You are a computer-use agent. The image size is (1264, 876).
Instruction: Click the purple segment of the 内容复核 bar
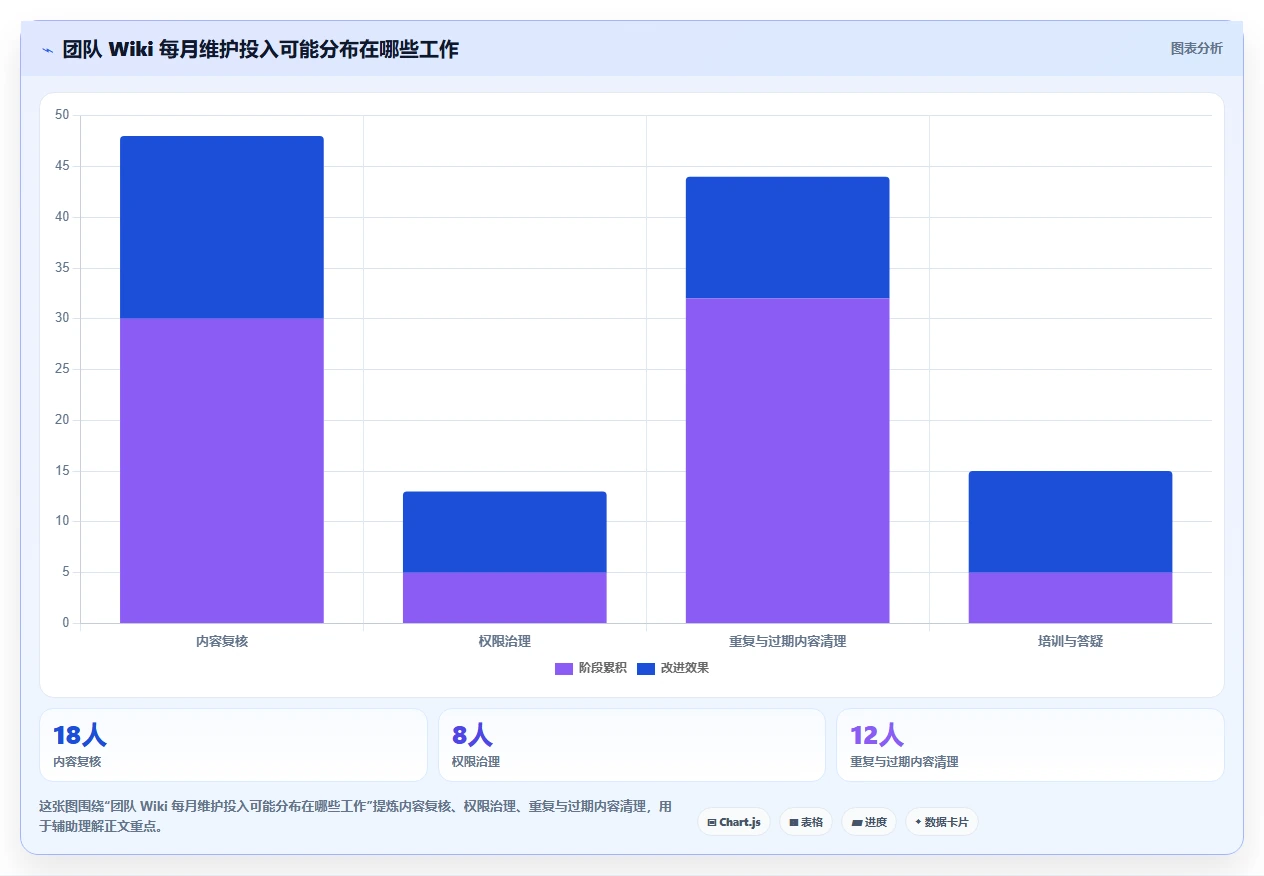tap(222, 470)
